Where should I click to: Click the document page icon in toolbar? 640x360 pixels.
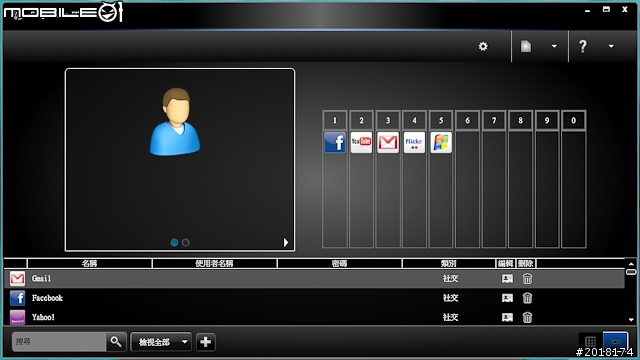[526, 46]
